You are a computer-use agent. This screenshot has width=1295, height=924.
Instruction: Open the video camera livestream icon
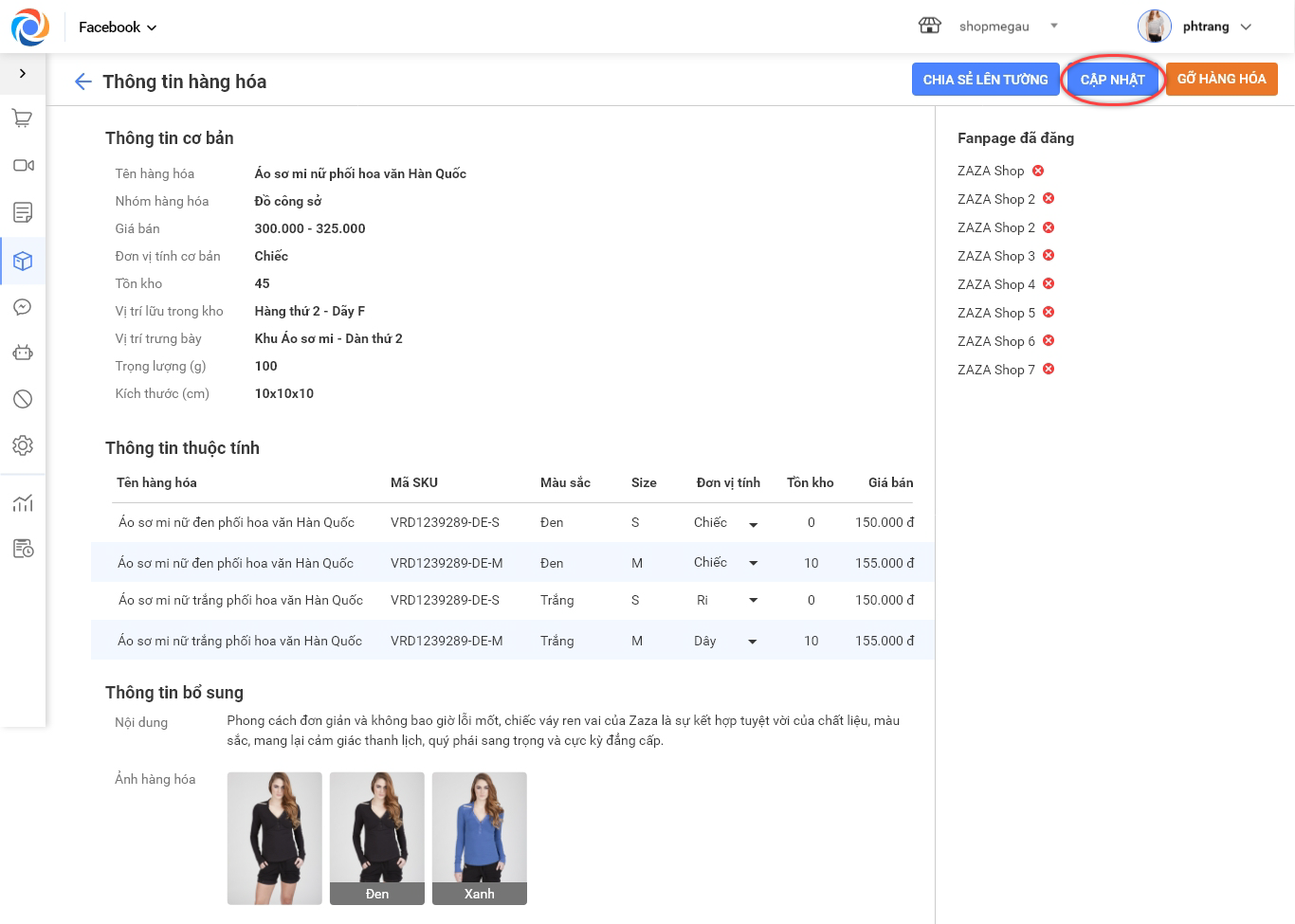[x=23, y=165]
